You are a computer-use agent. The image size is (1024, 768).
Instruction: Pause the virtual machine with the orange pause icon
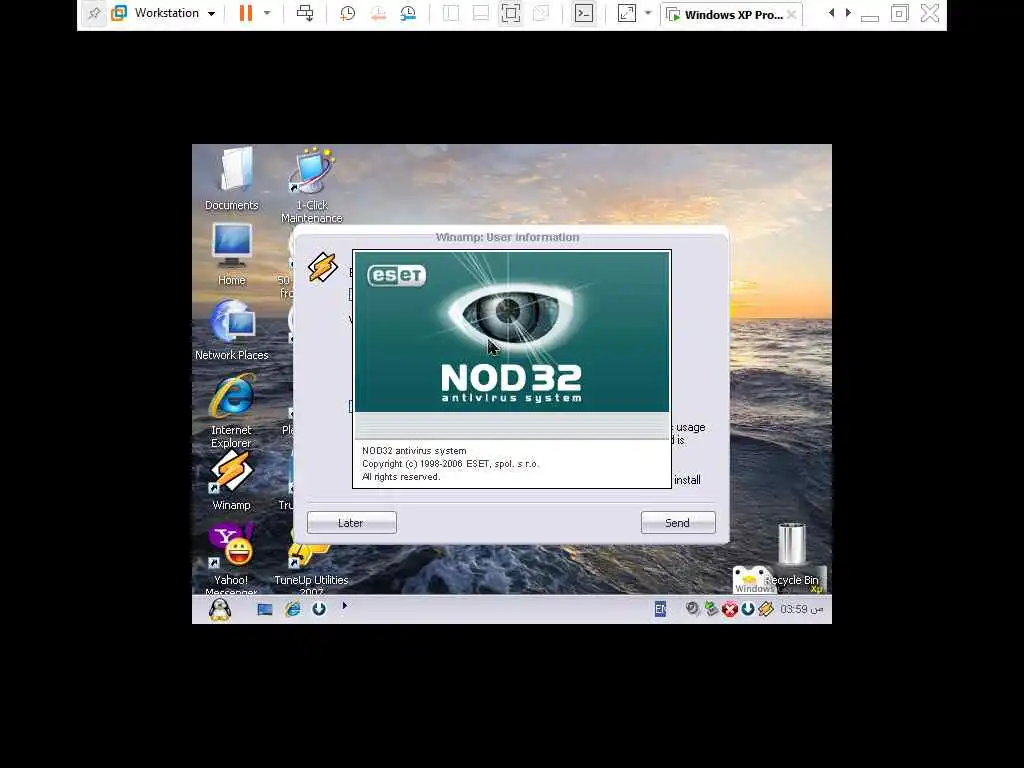tap(246, 13)
